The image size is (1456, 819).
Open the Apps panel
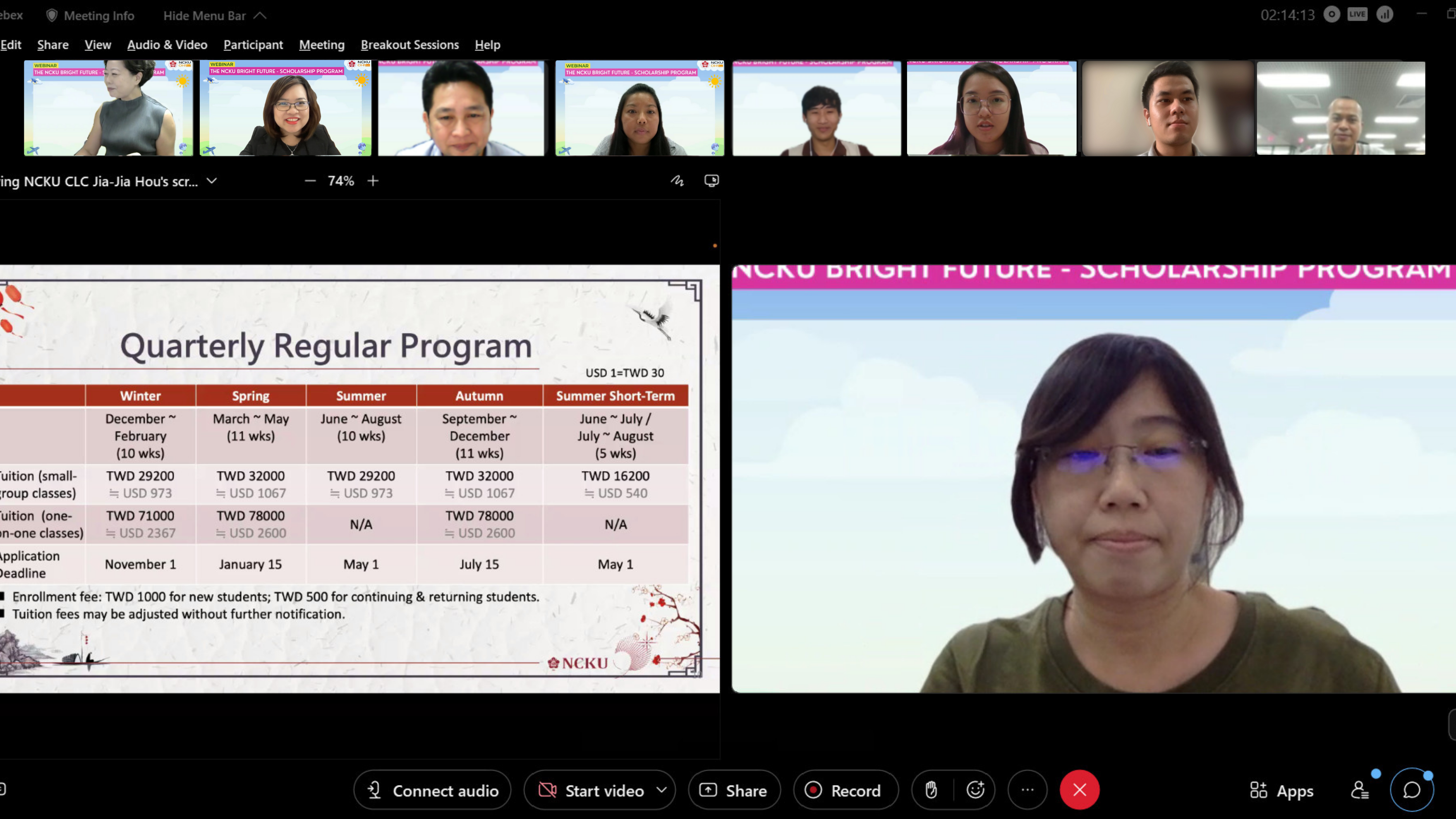(x=1281, y=790)
